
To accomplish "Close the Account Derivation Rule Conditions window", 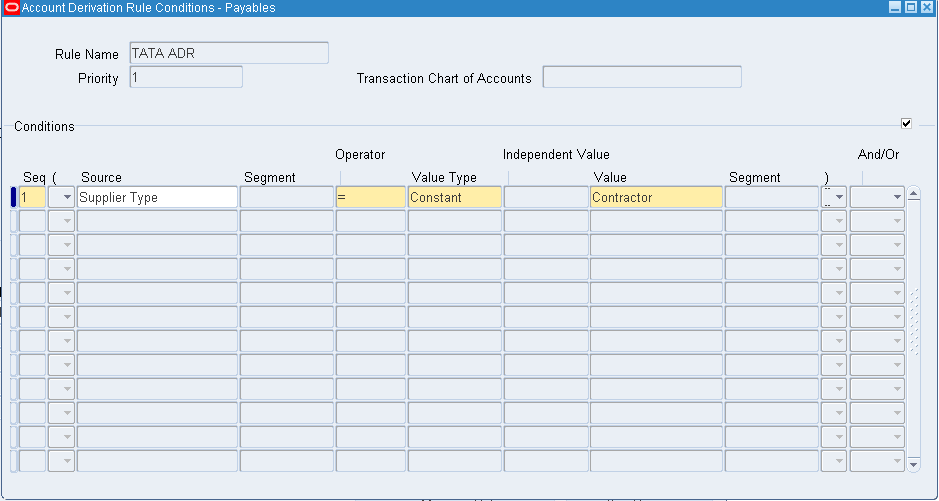I will pos(926,8).
